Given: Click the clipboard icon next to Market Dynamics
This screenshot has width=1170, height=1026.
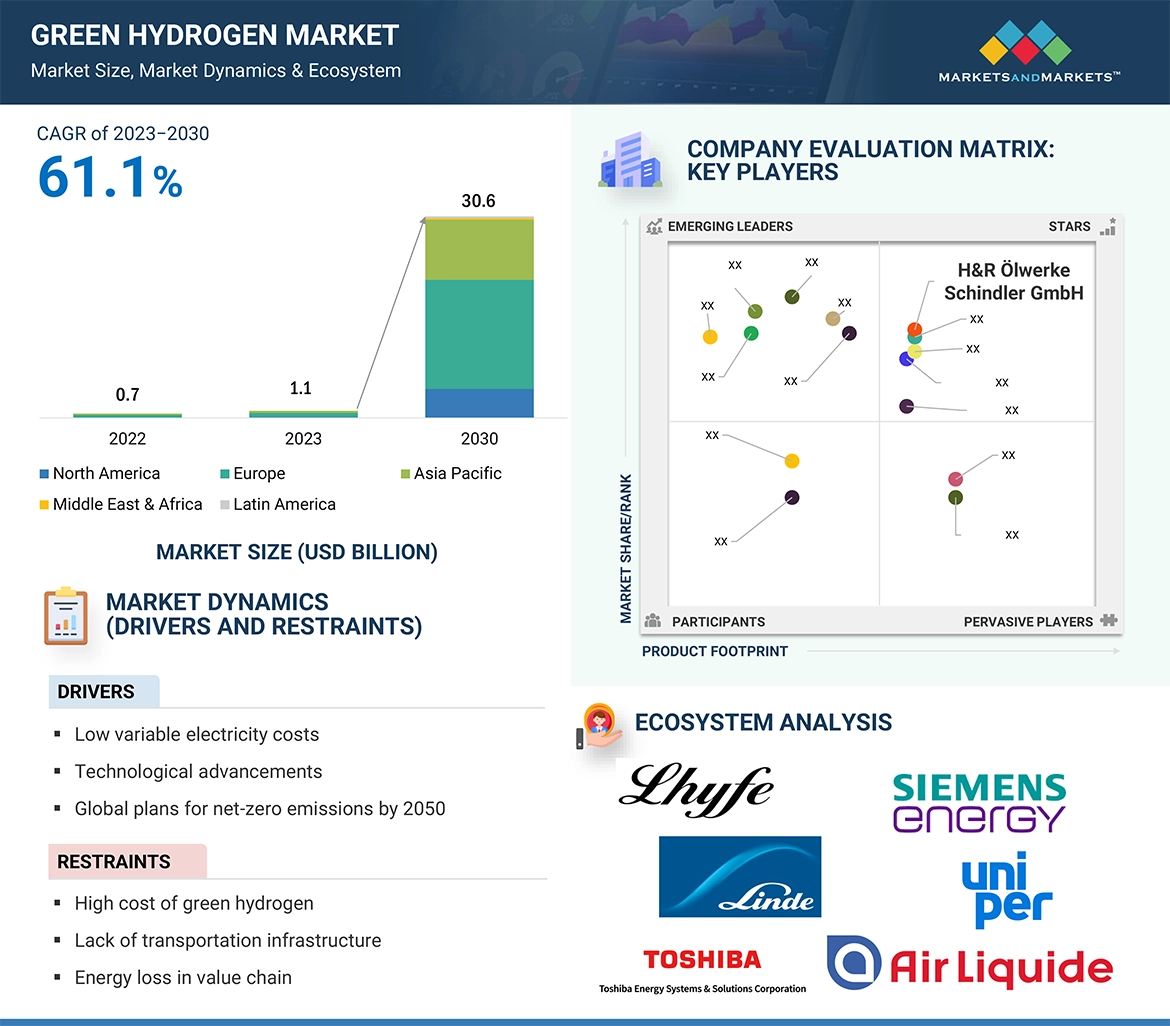Looking at the screenshot, I should click(x=66, y=616).
